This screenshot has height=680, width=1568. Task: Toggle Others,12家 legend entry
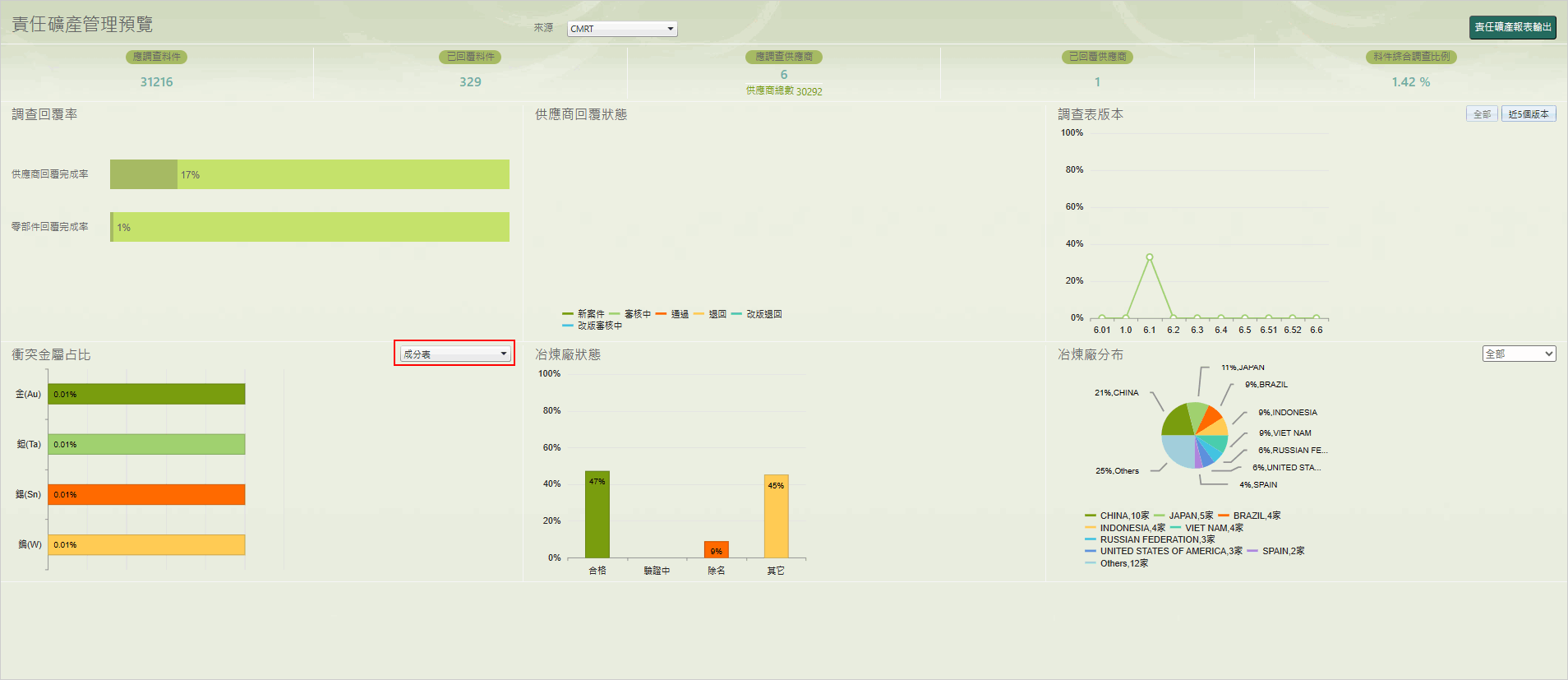[1117, 563]
